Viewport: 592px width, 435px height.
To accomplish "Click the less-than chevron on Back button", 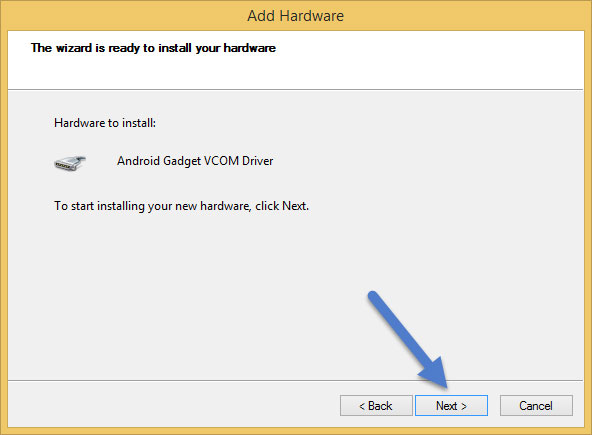I will (x=362, y=406).
